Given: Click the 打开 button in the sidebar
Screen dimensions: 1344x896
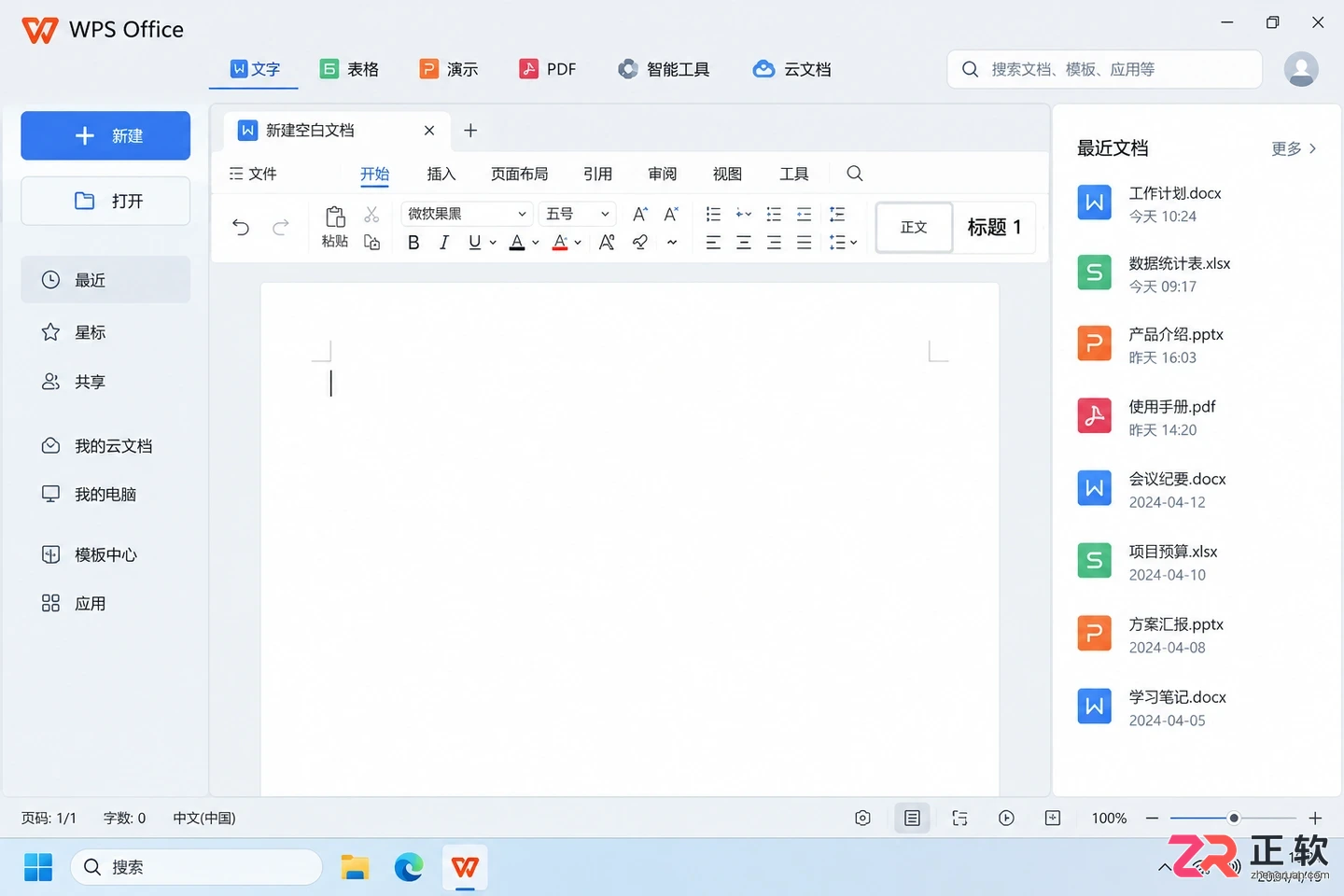Looking at the screenshot, I should (x=105, y=201).
